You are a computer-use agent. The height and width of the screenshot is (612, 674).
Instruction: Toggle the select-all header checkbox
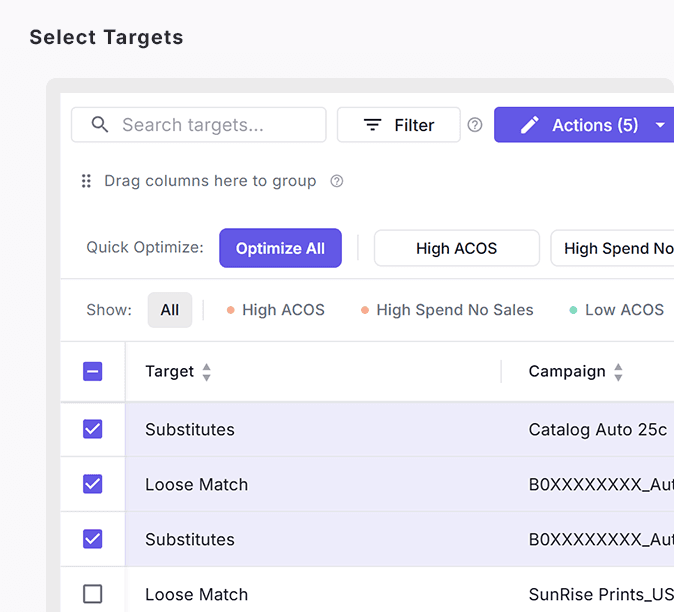point(92,372)
